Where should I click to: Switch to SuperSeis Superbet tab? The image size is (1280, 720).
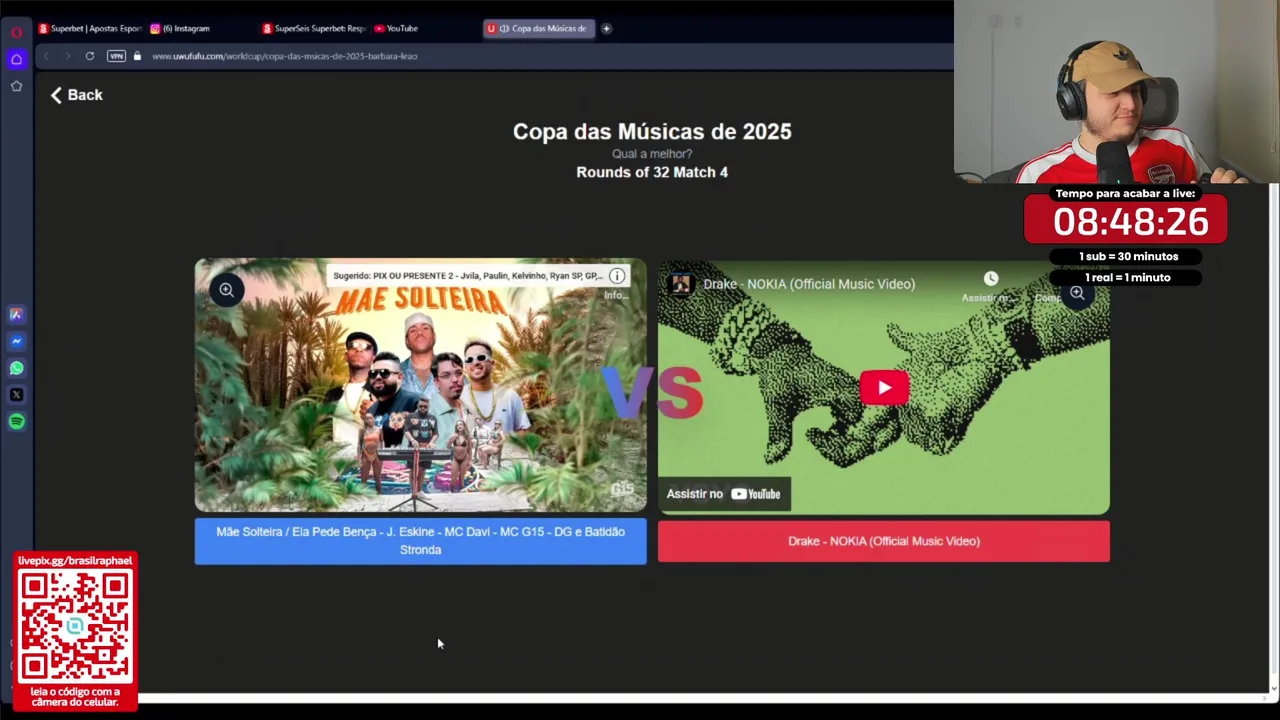pyautogui.click(x=314, y=28)
